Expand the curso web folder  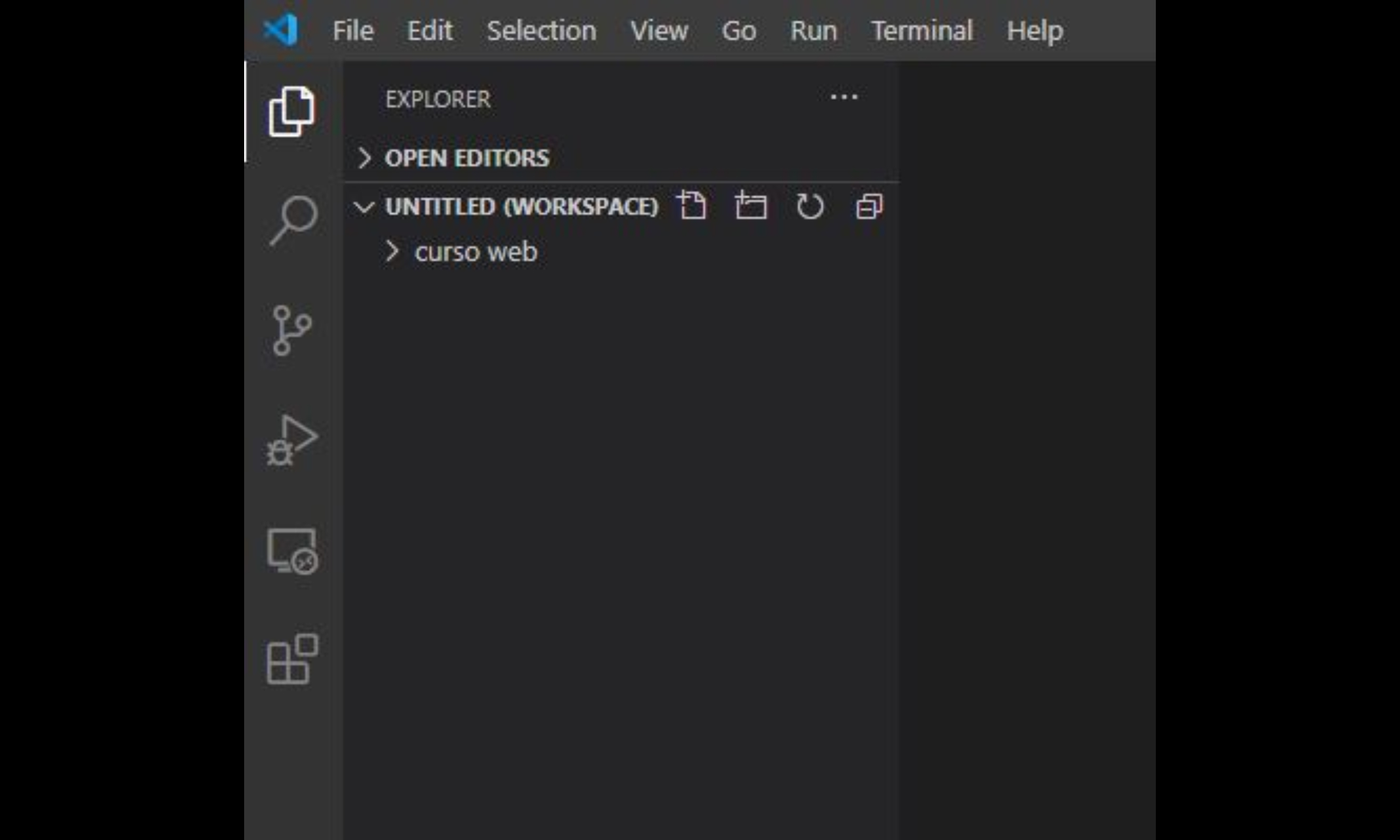(475, 252)
